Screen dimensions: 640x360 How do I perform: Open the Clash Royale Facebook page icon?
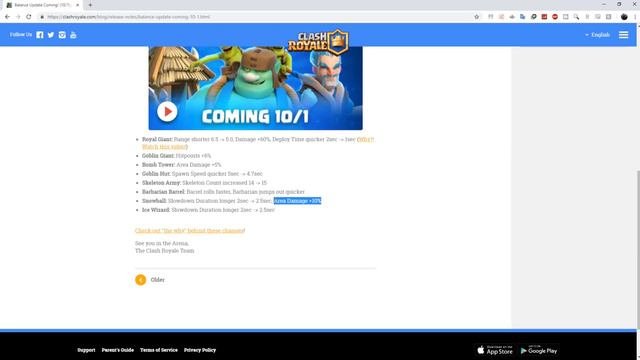(x=40, y=35)
